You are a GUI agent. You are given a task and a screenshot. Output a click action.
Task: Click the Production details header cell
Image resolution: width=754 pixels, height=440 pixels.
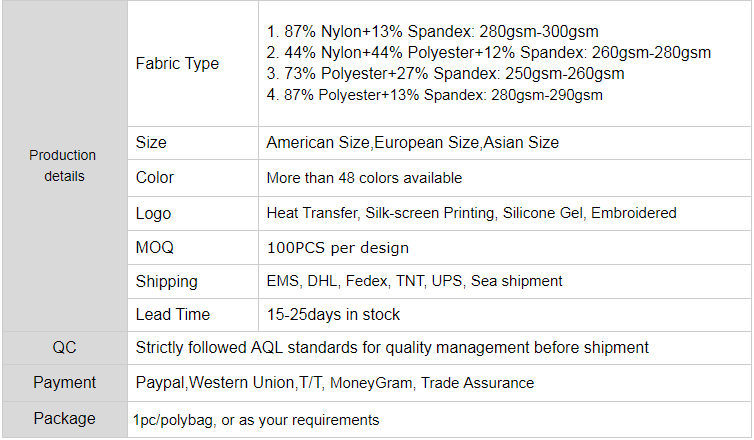pos(63,166)
